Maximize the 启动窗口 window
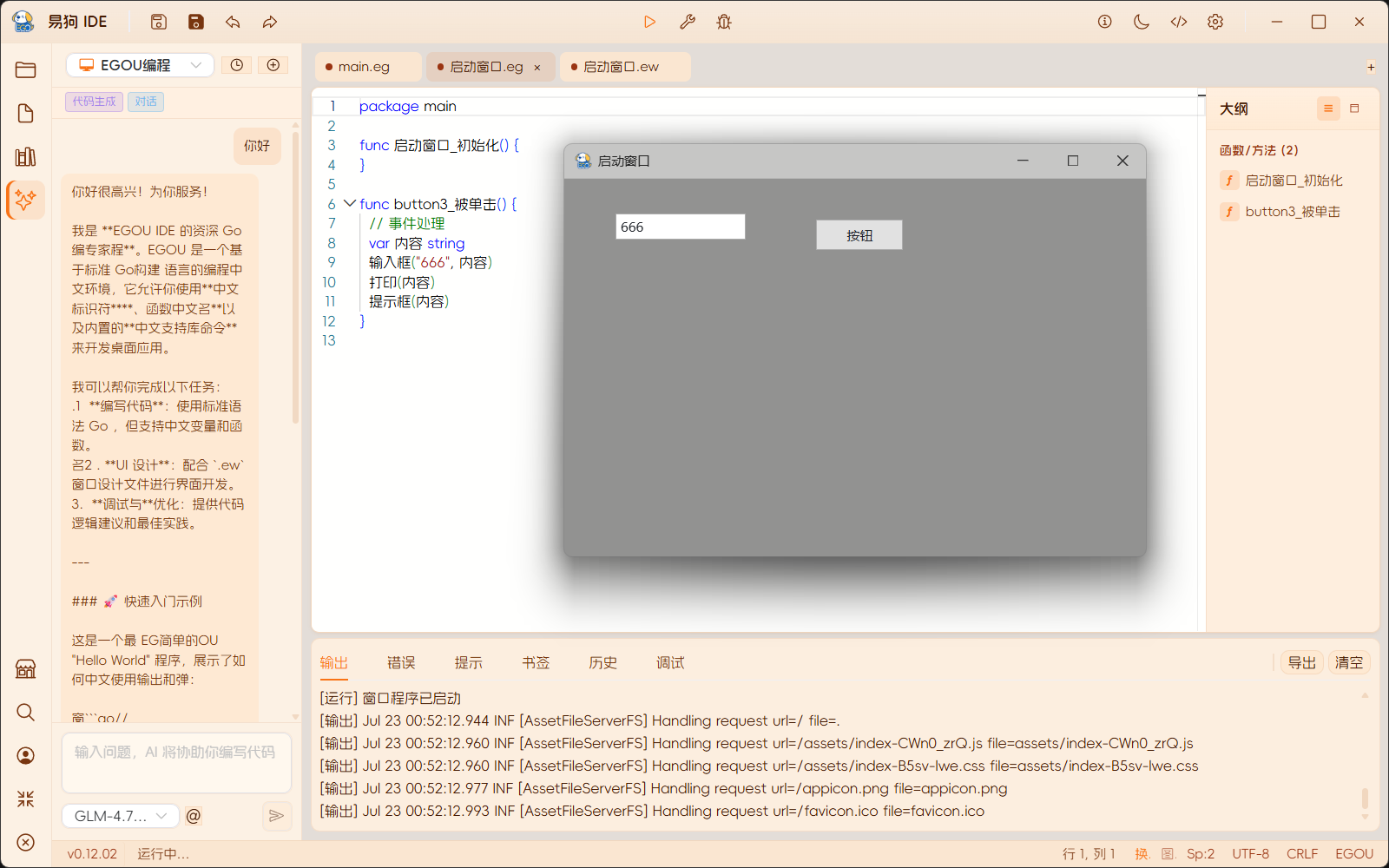Viewport: 1389px width, 868px height. [1073, 161]
